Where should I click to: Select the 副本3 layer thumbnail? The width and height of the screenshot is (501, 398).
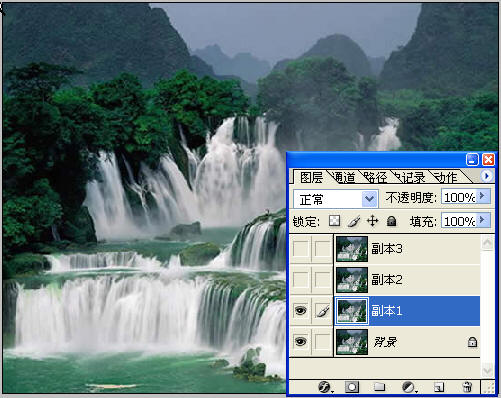tap(352, 249)
